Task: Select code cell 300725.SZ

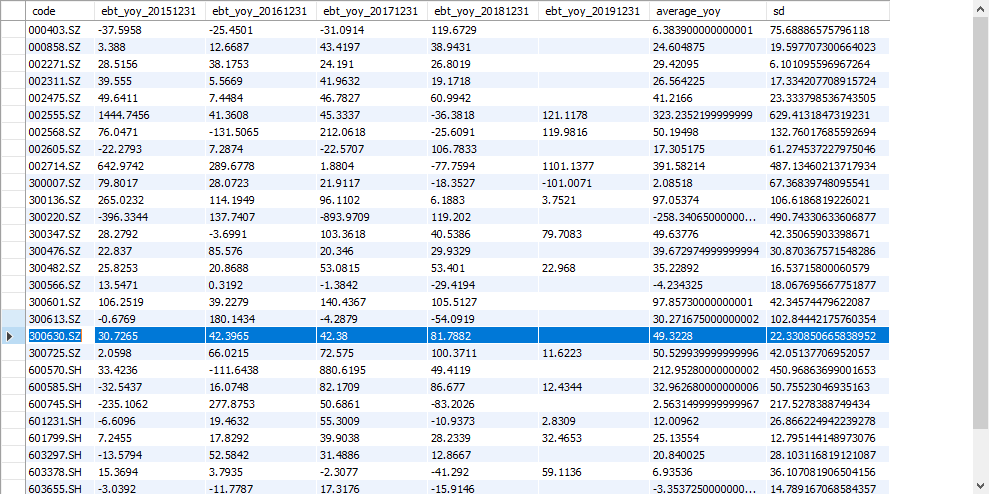Action: coord(61,353)
